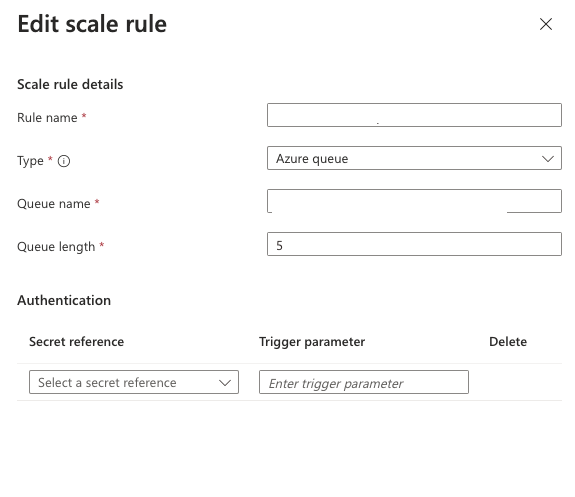Select the Authentication section heading
The image size is (575, 497).
pos(64,300)
